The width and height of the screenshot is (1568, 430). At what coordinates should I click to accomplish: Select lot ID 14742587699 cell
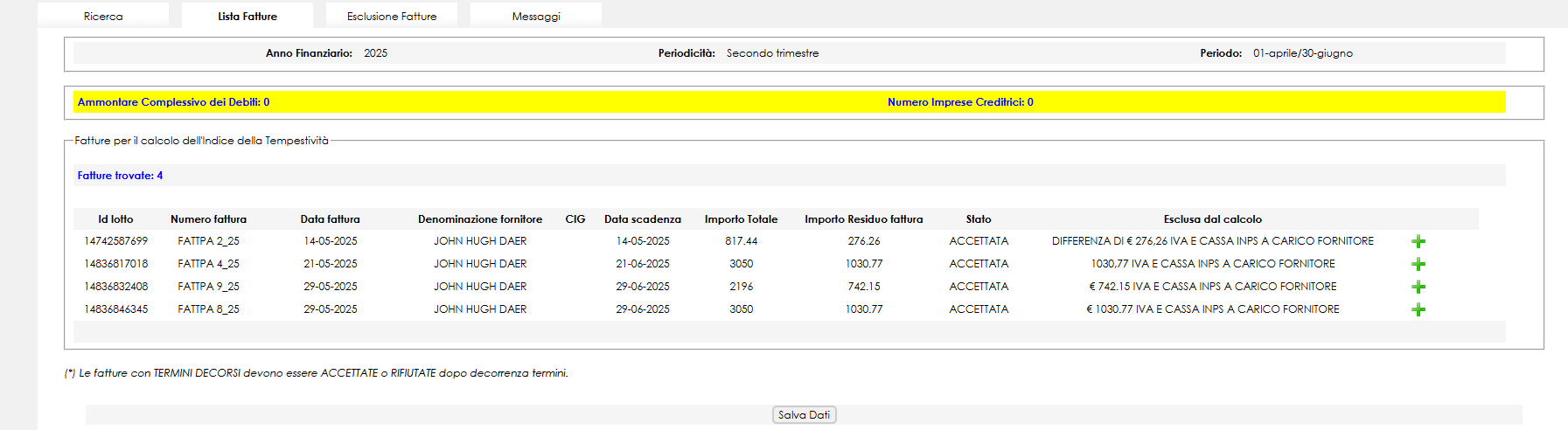pos(116,241)
